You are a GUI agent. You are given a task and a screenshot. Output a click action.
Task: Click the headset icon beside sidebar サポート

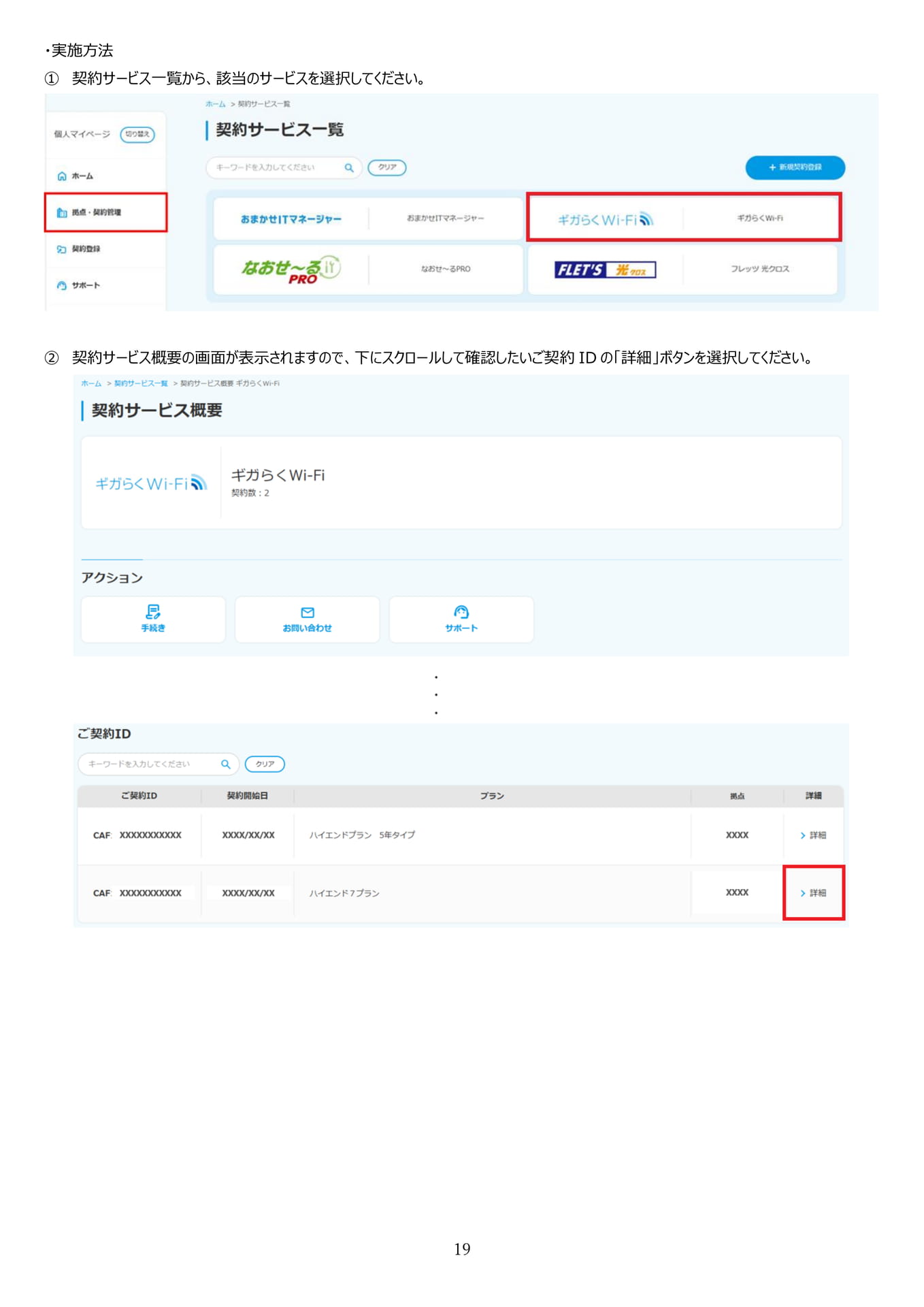click(x=62, y=285)
